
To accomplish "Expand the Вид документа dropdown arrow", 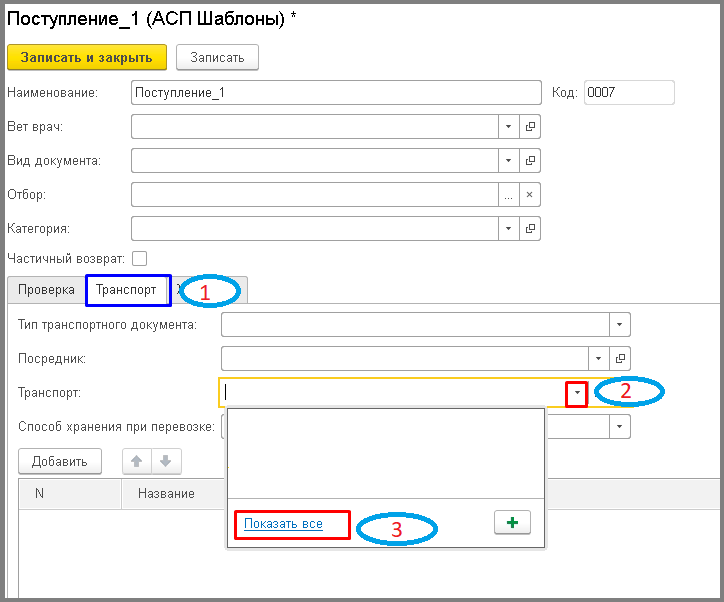I will (x=508, y=161).
